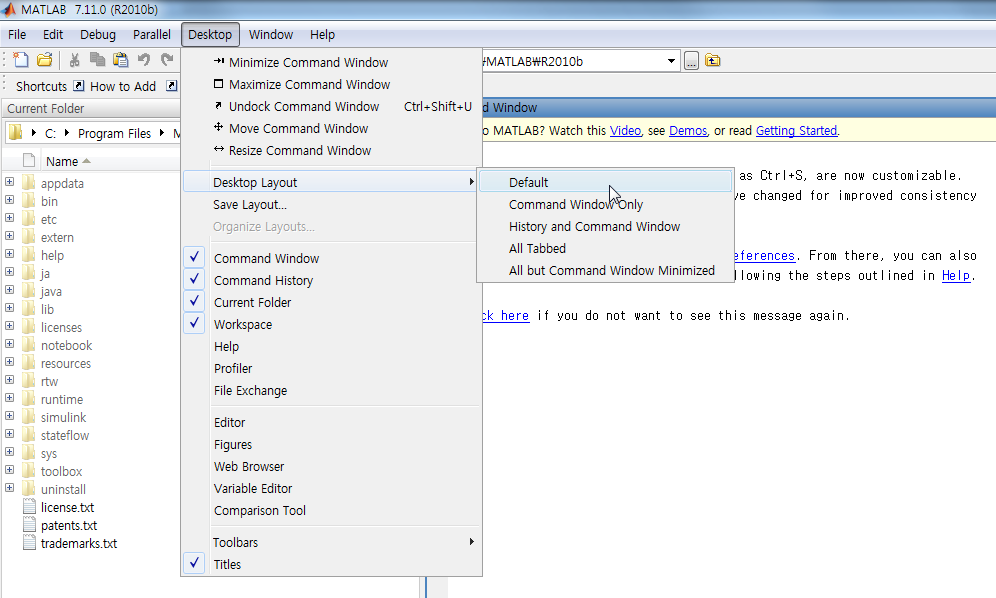Open the File menu
Image resolution: width=996 pixels, height=598 pixels.
coord(17,34)
